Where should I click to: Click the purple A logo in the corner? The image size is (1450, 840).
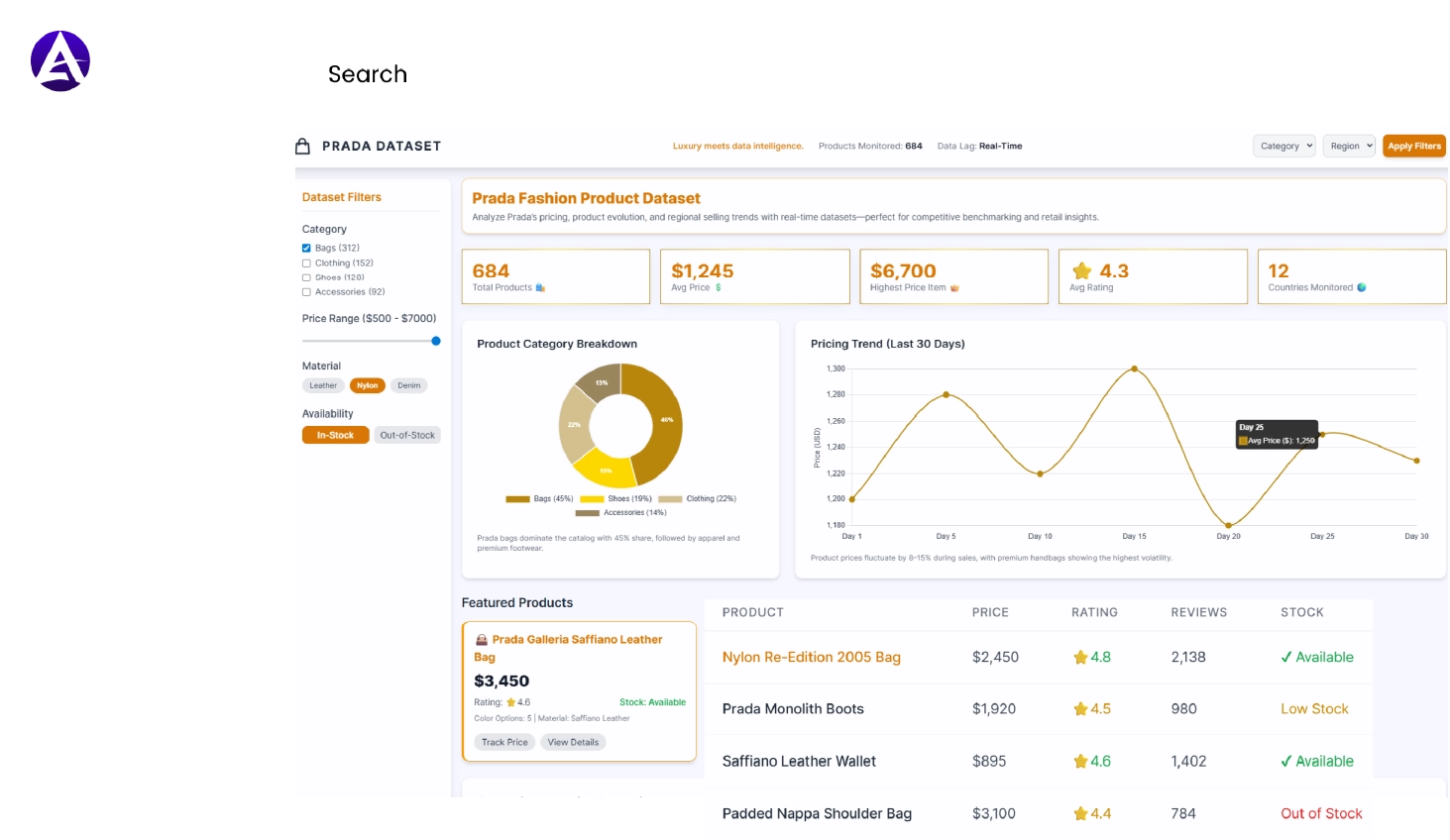(59, 59)
